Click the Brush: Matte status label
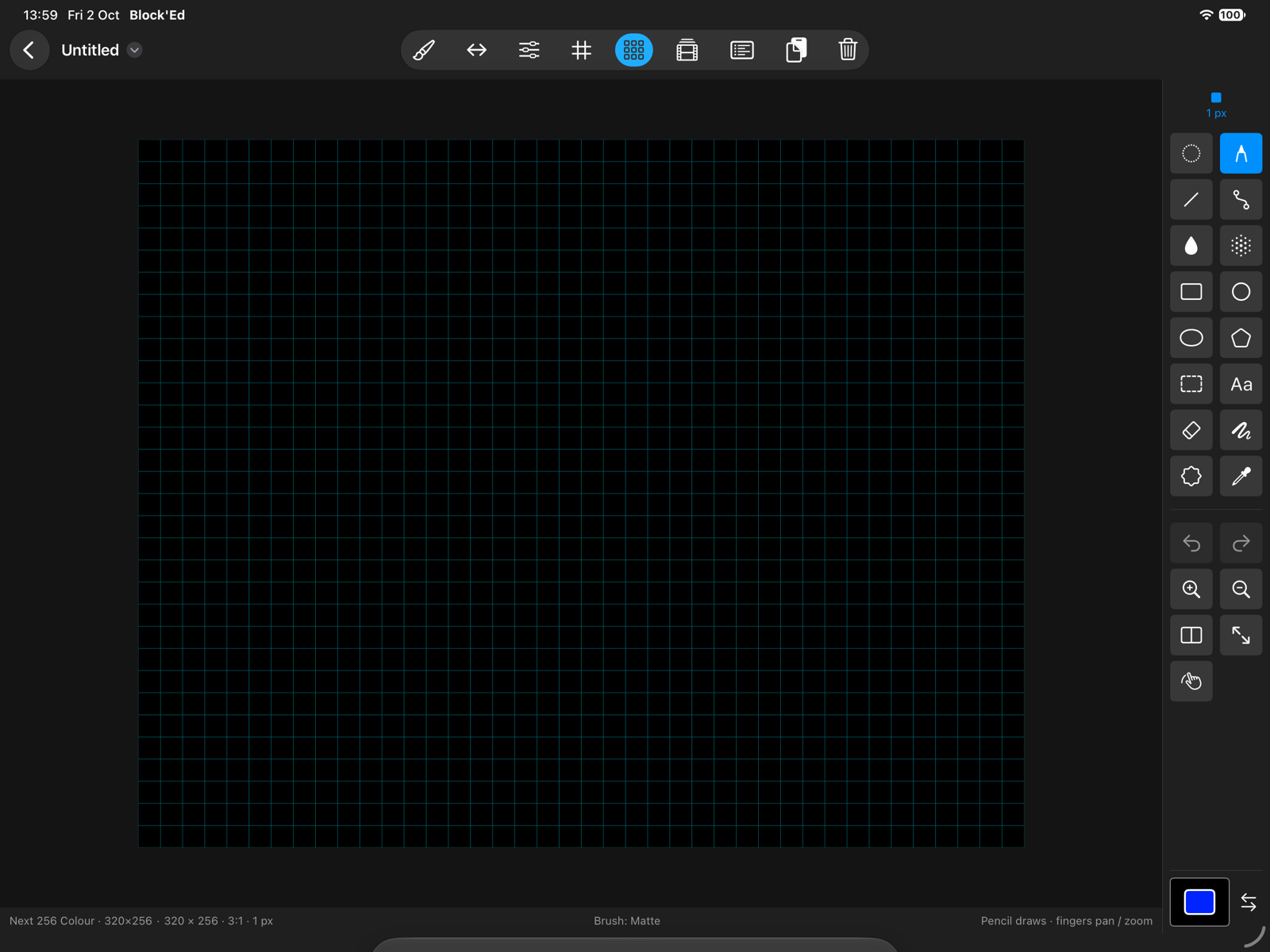 point(627,921)
